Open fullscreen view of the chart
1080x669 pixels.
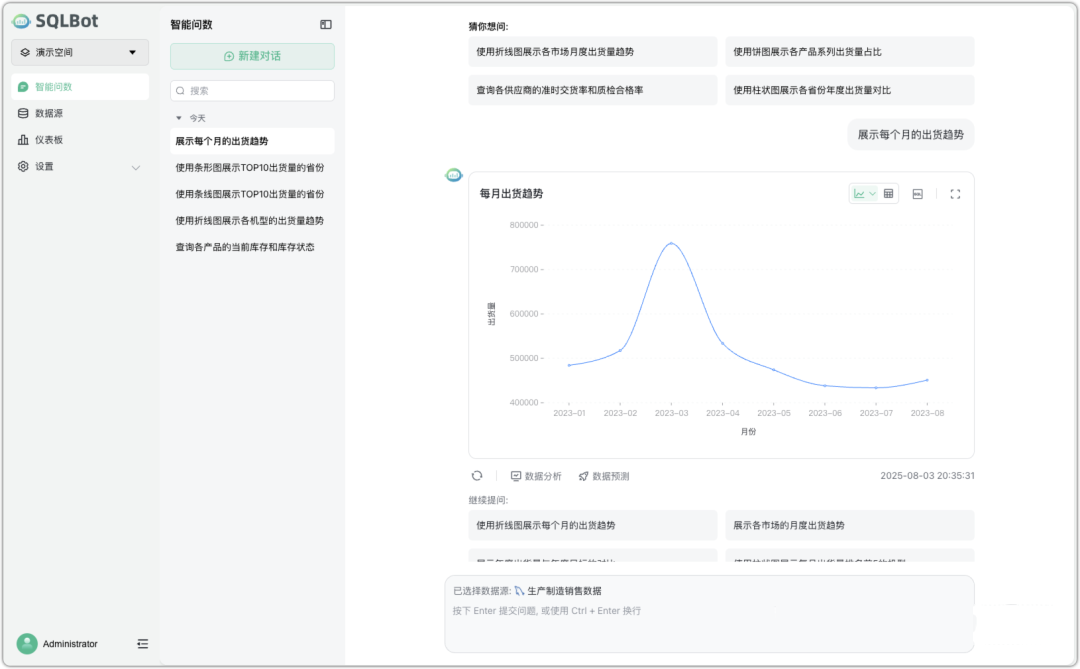[x=955, y=194]
